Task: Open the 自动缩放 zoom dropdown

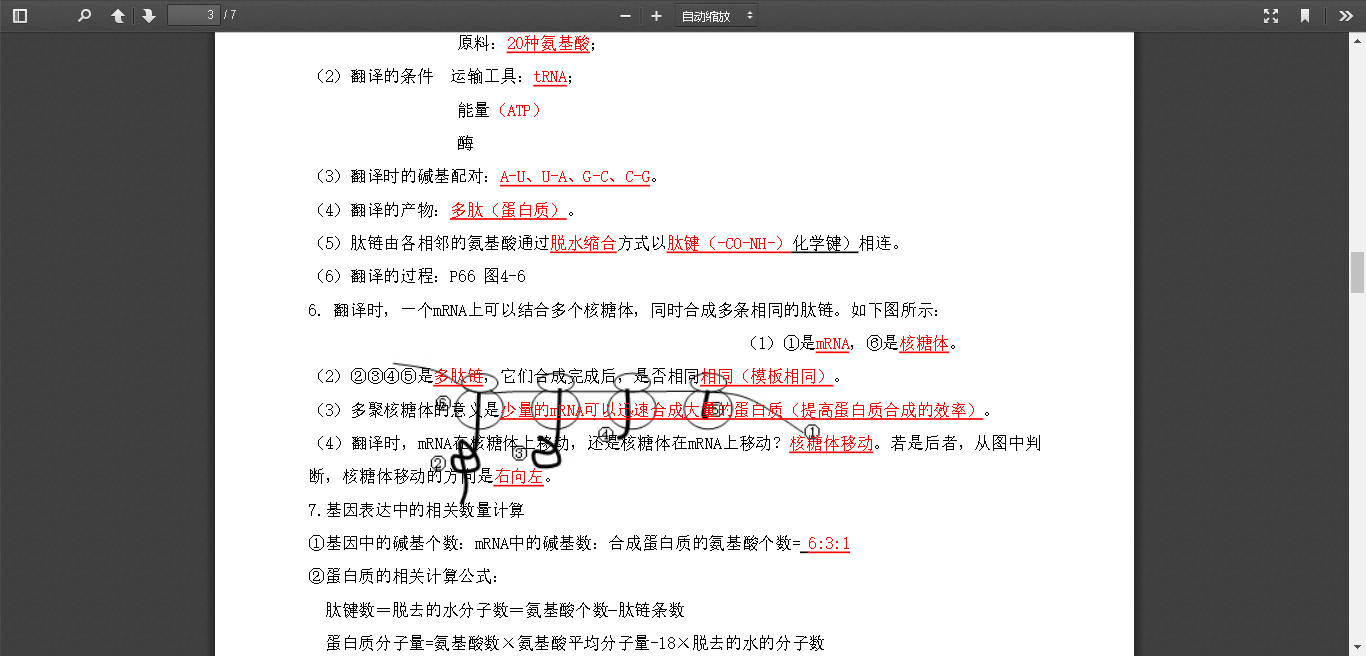Action: [716, 16]
